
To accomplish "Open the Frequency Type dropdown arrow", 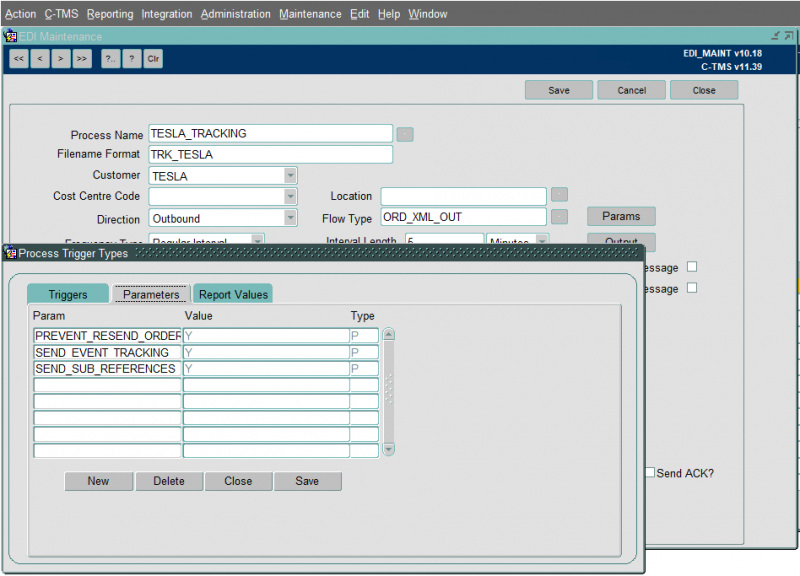I will 258,239.
